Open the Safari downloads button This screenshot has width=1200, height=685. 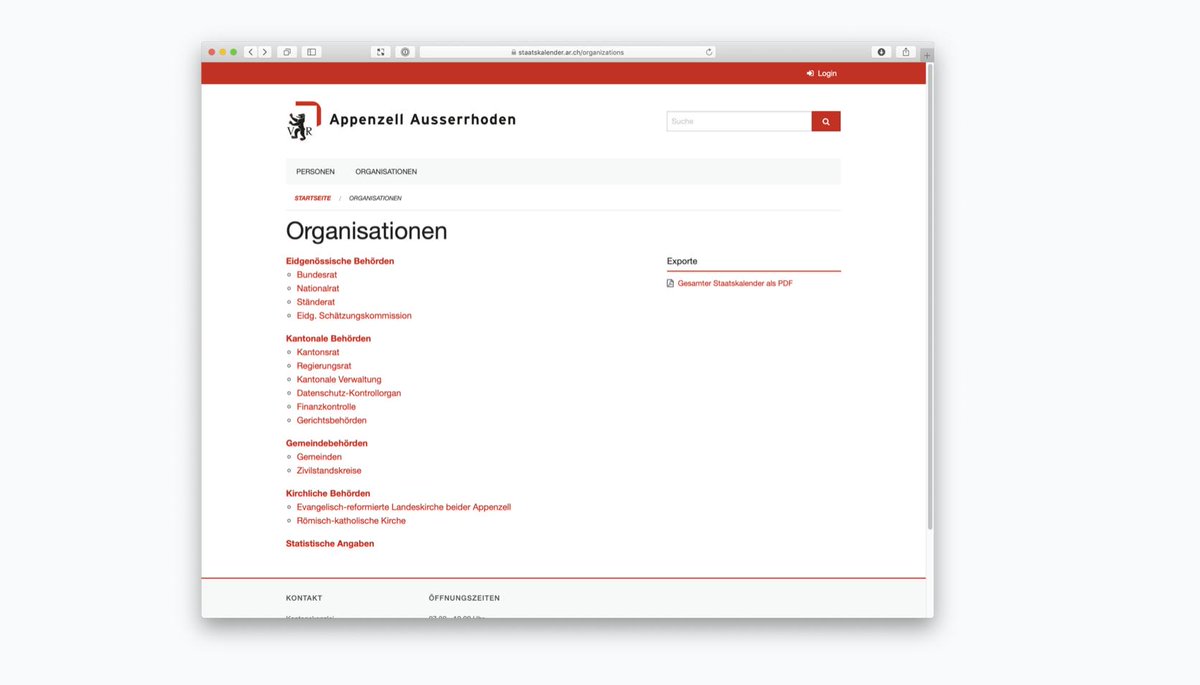(881, 52)
